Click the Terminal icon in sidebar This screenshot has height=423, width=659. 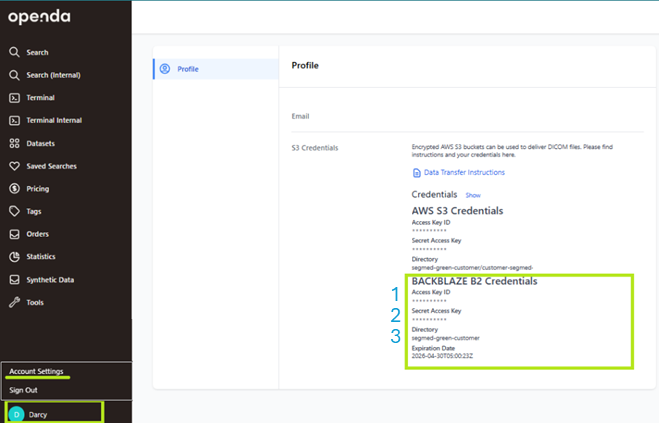(x=14, y=98)
